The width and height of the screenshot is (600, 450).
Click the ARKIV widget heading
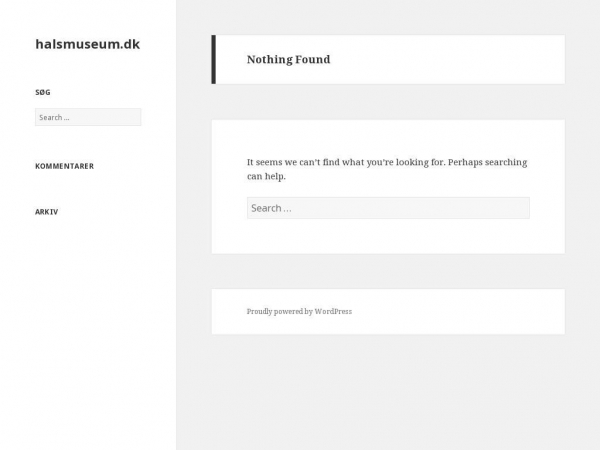click(x=47, y=212)
